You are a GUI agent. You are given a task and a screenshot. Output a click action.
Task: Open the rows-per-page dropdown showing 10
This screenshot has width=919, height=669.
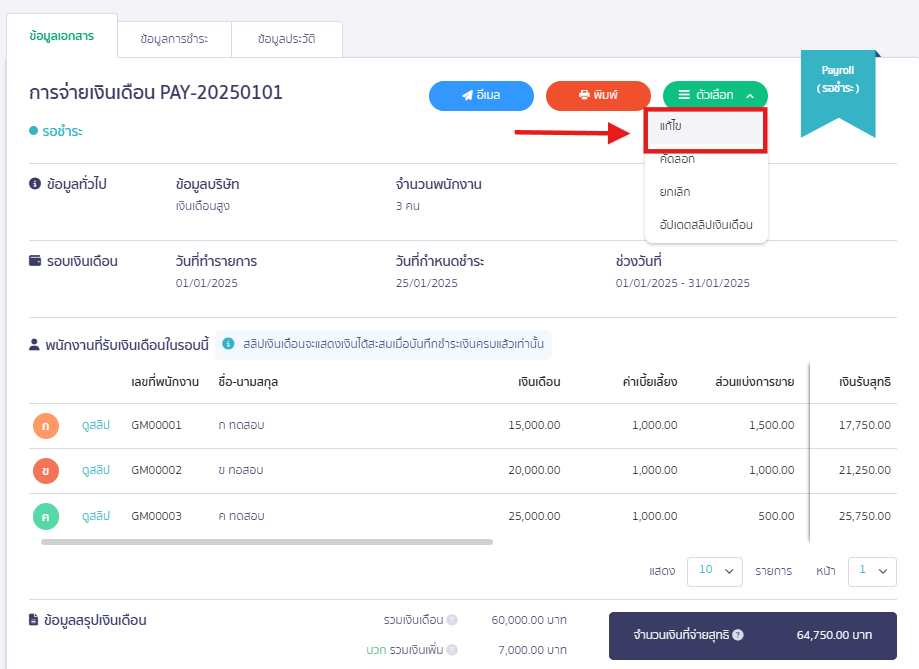714,570
